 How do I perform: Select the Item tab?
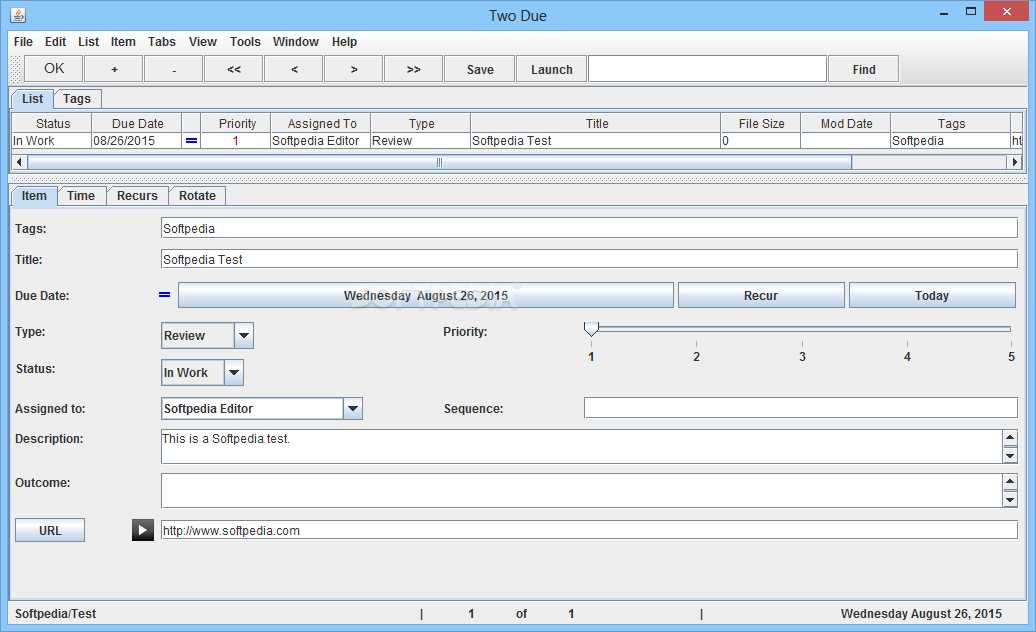tap(34, 196)
